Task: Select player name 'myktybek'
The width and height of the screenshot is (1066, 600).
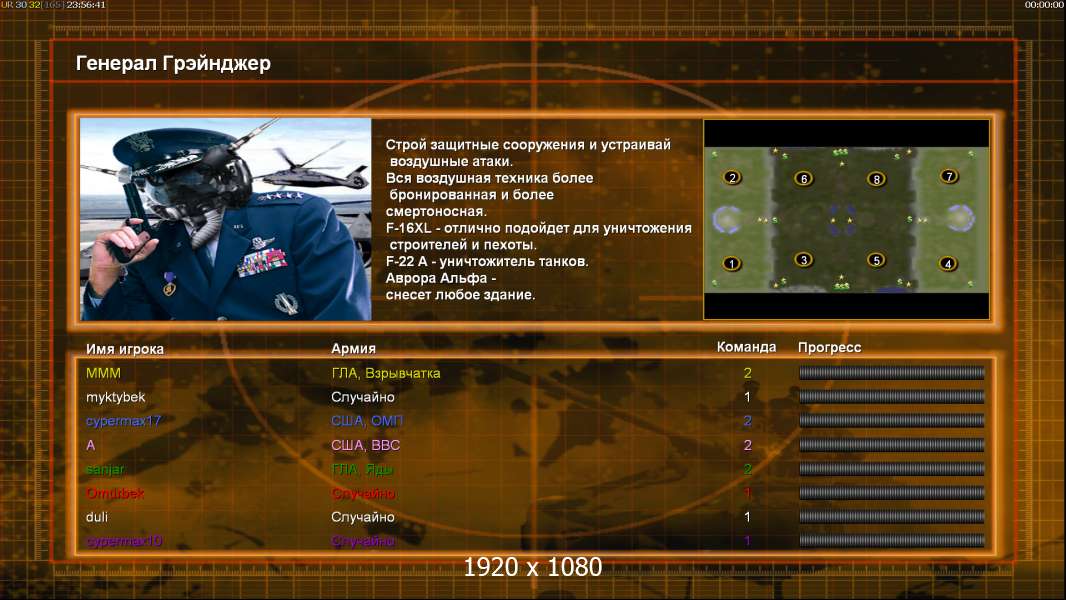Action: [x=116, y=398]
